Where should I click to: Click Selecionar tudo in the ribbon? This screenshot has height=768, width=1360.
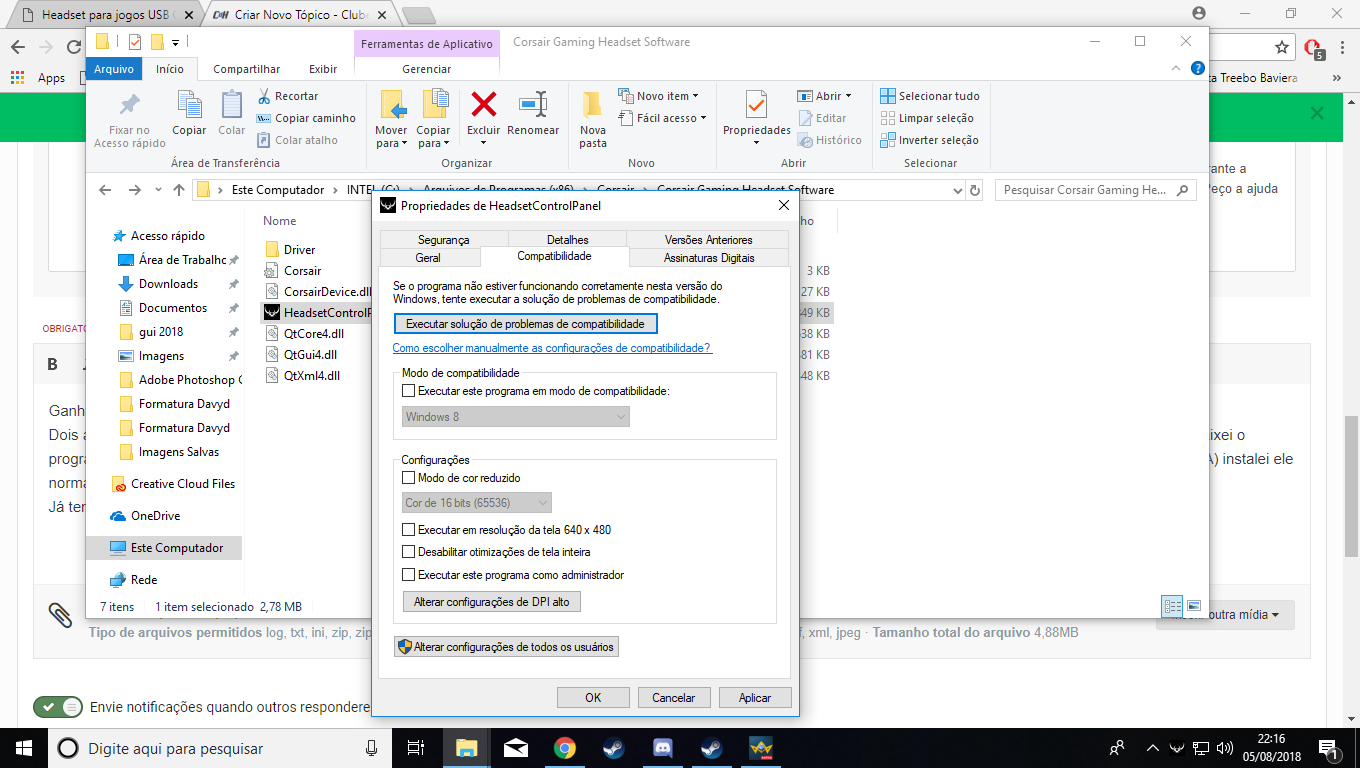point(930,96)
